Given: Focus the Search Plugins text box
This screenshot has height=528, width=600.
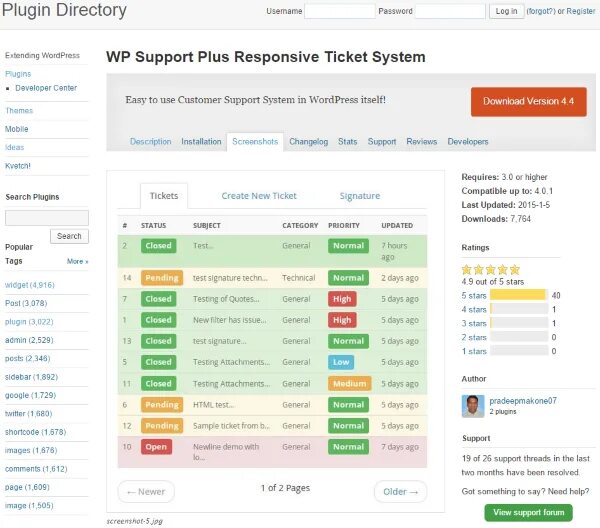Looking at the screenshot, I should tap(46, 217).
